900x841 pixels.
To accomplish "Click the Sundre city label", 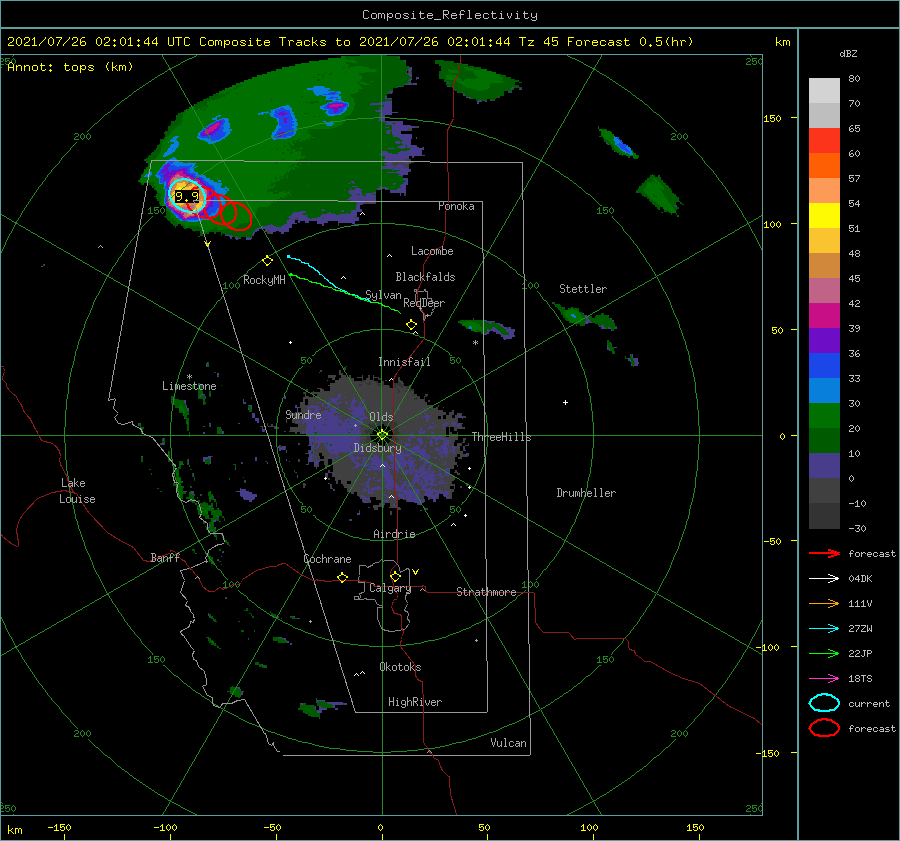I will (303, 414).
